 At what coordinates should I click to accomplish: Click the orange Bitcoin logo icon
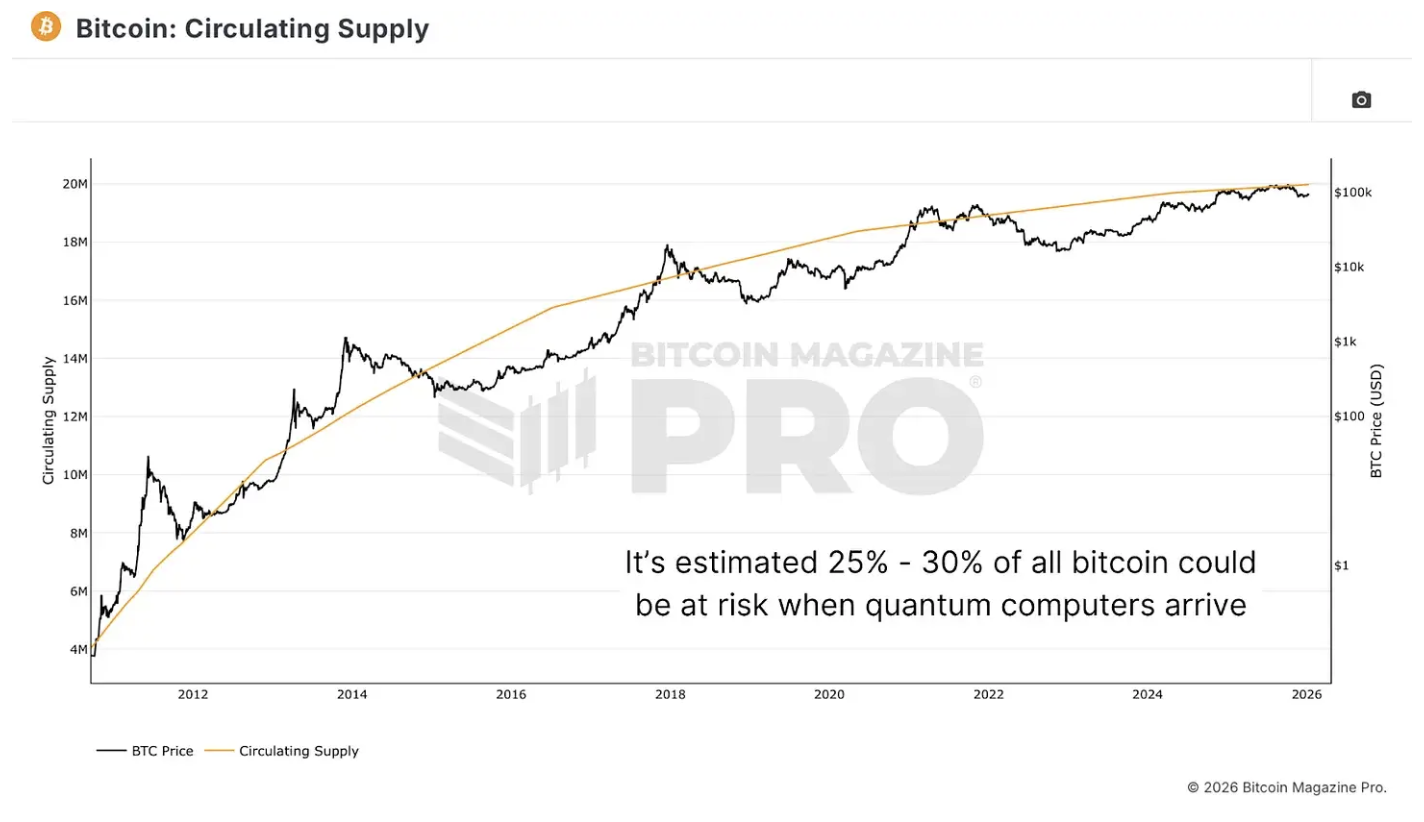(46, 27)
